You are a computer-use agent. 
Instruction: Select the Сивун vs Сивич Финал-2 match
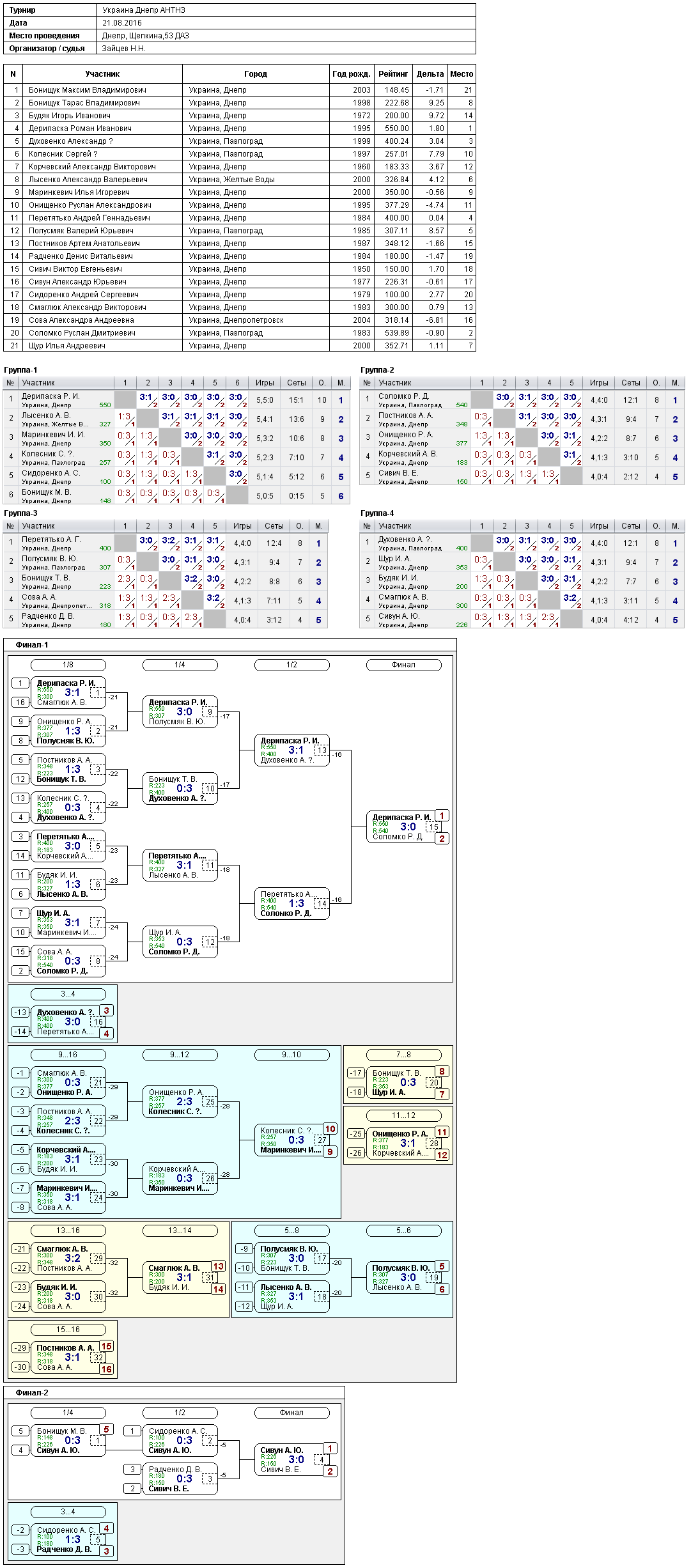tap(292, 1460)
